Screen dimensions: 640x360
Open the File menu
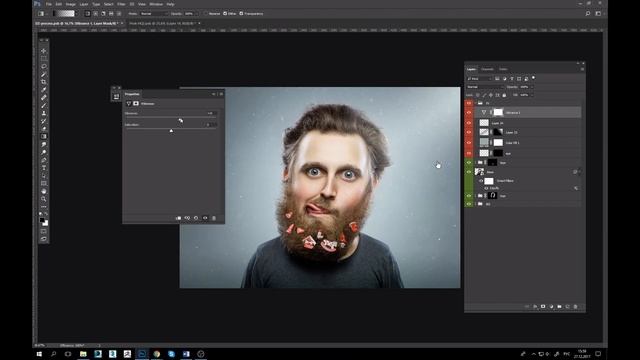[x=49, y=4]
